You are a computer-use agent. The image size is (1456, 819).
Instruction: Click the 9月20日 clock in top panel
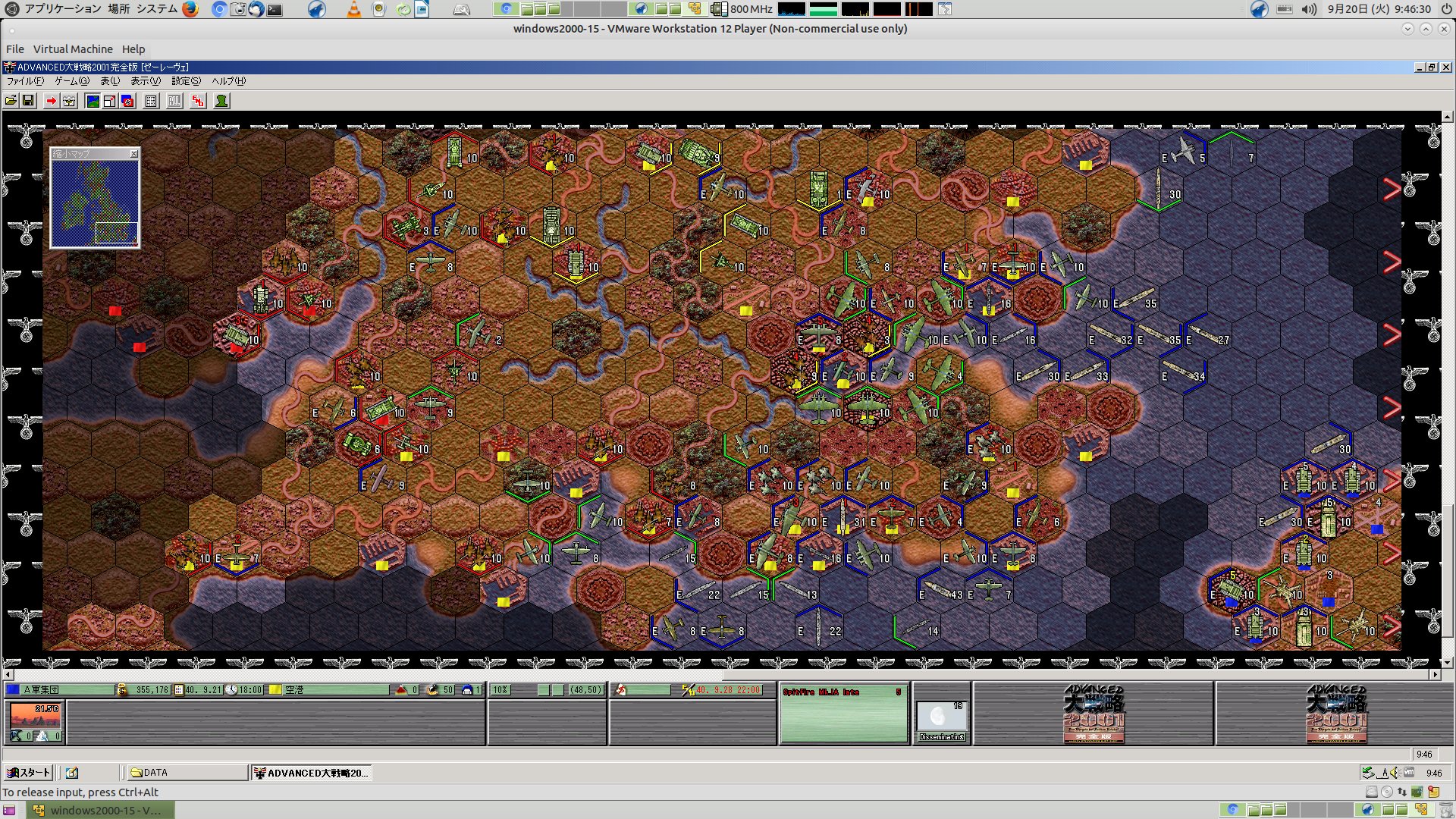[1379, 9]
